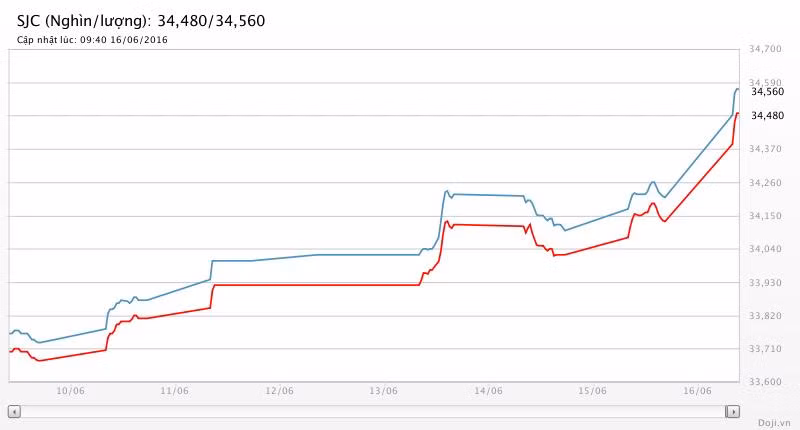This screenshot has width=800, height=430.
Task: Click the 33,600 y-axis label
Action: [x=765, y=382]
